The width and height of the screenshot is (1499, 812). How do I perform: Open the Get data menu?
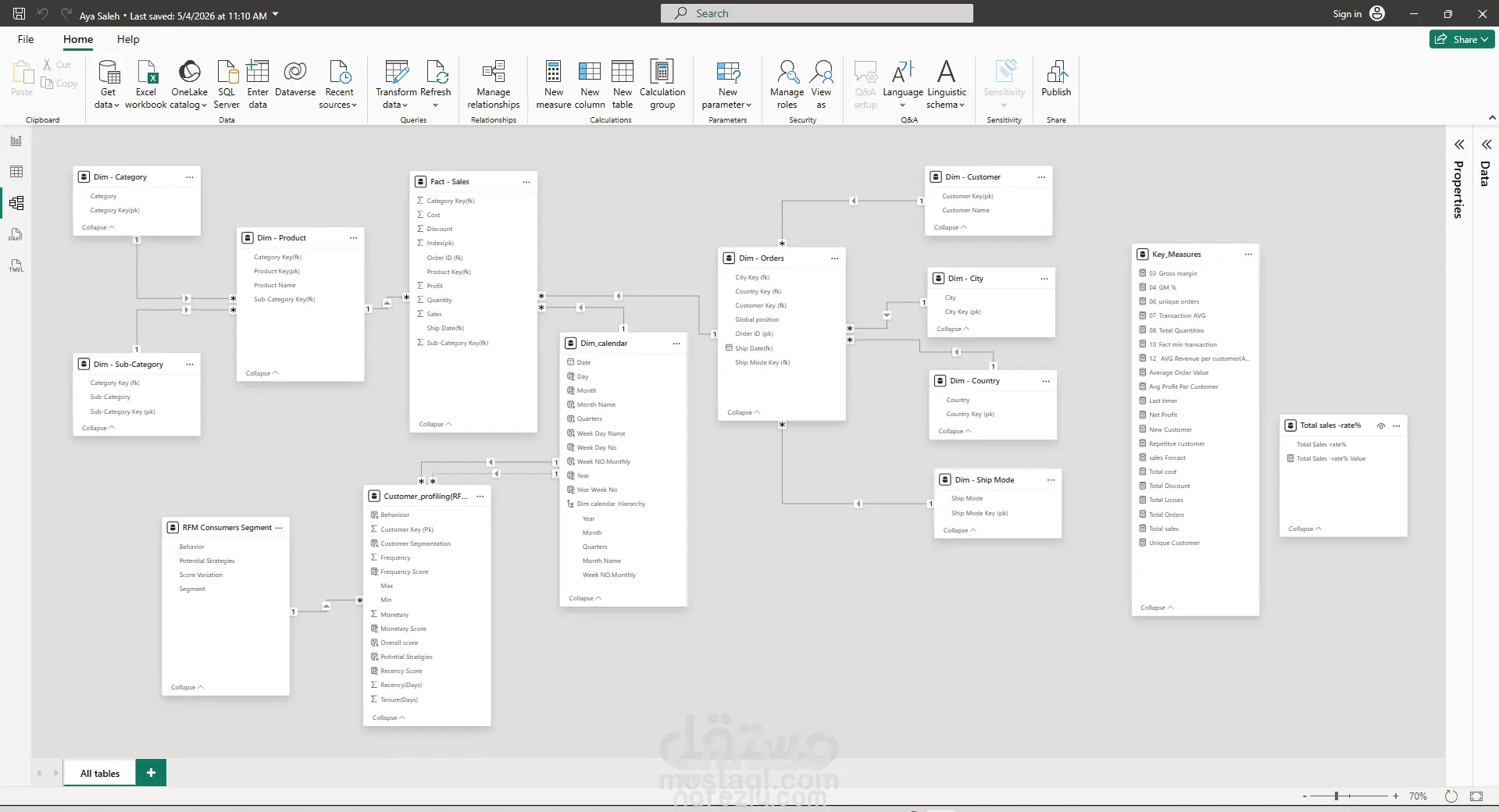point(108,84)
